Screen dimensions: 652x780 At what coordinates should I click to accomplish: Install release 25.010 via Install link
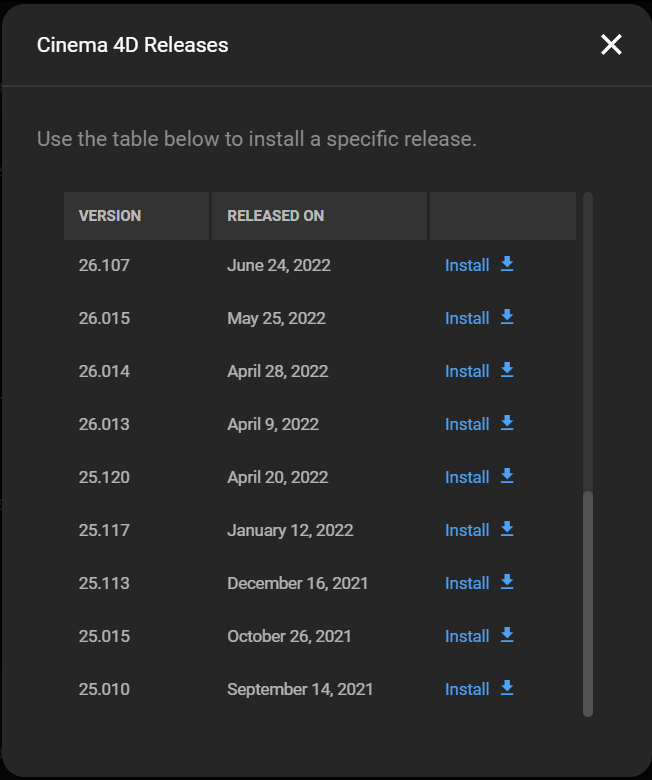click(467, 689)
